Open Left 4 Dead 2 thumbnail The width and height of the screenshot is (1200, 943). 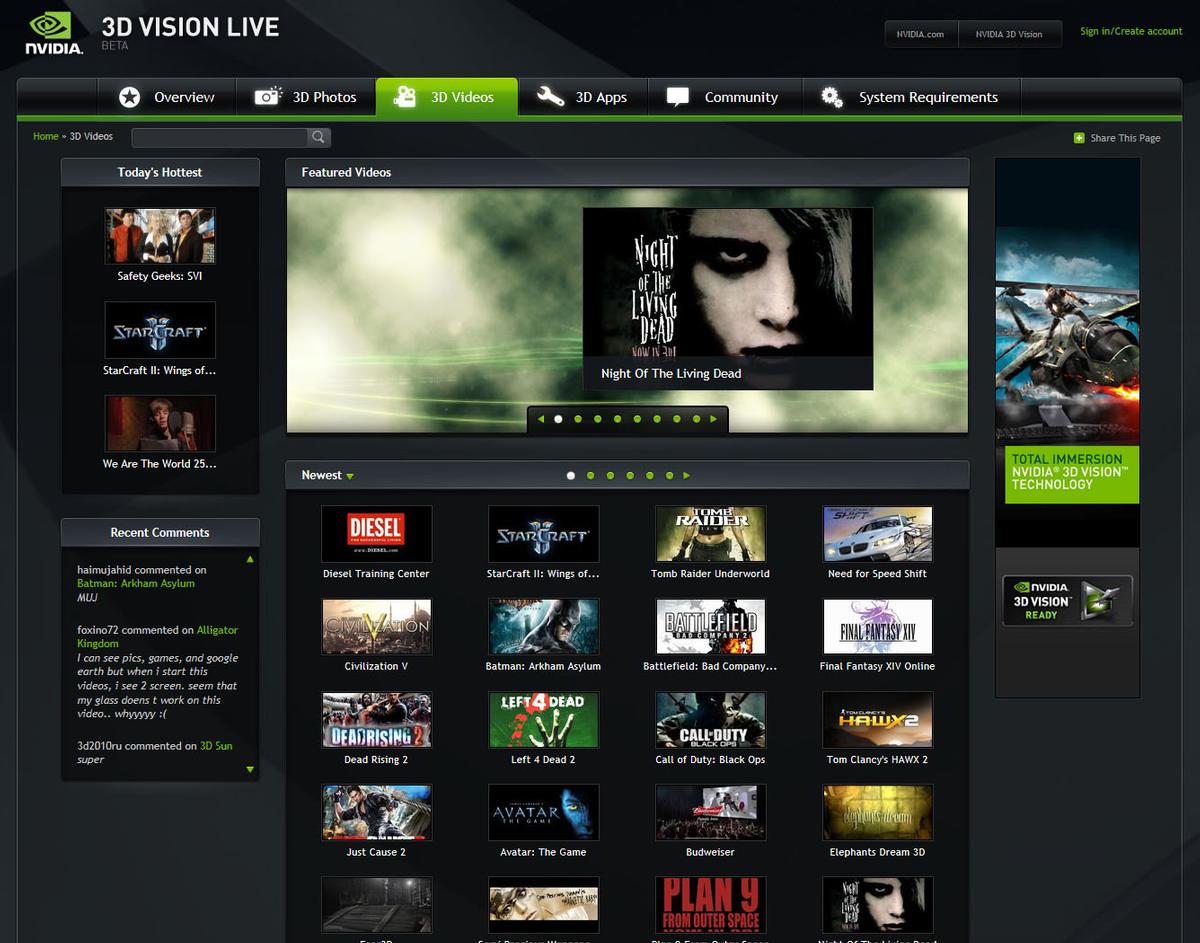(544, 720)
